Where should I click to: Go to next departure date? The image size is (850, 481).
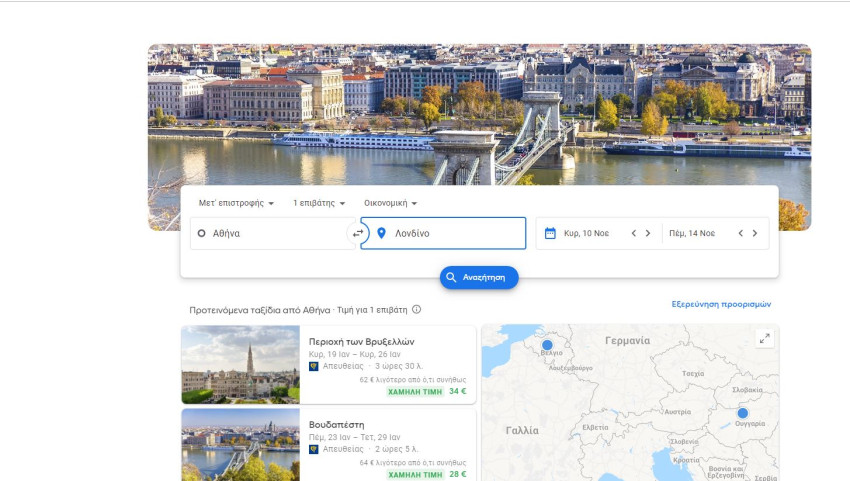coord(648,233)
